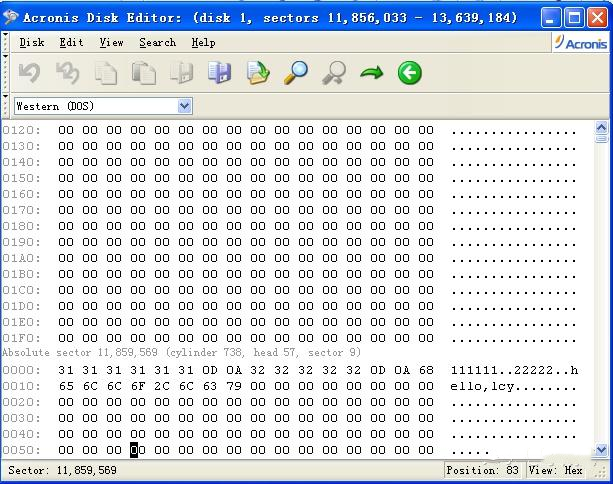Open the Disk menu
The image size is (613, 484).
pos(32,43)
